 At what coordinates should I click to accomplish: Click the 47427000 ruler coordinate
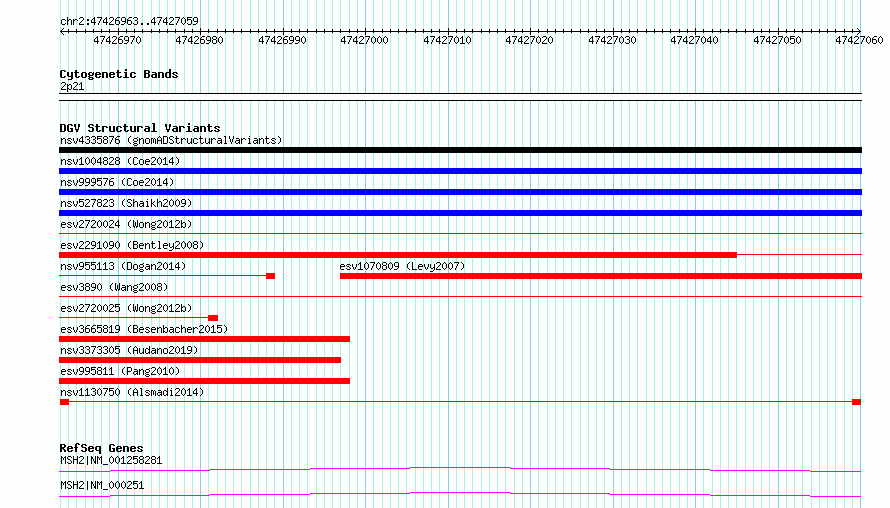364,40
